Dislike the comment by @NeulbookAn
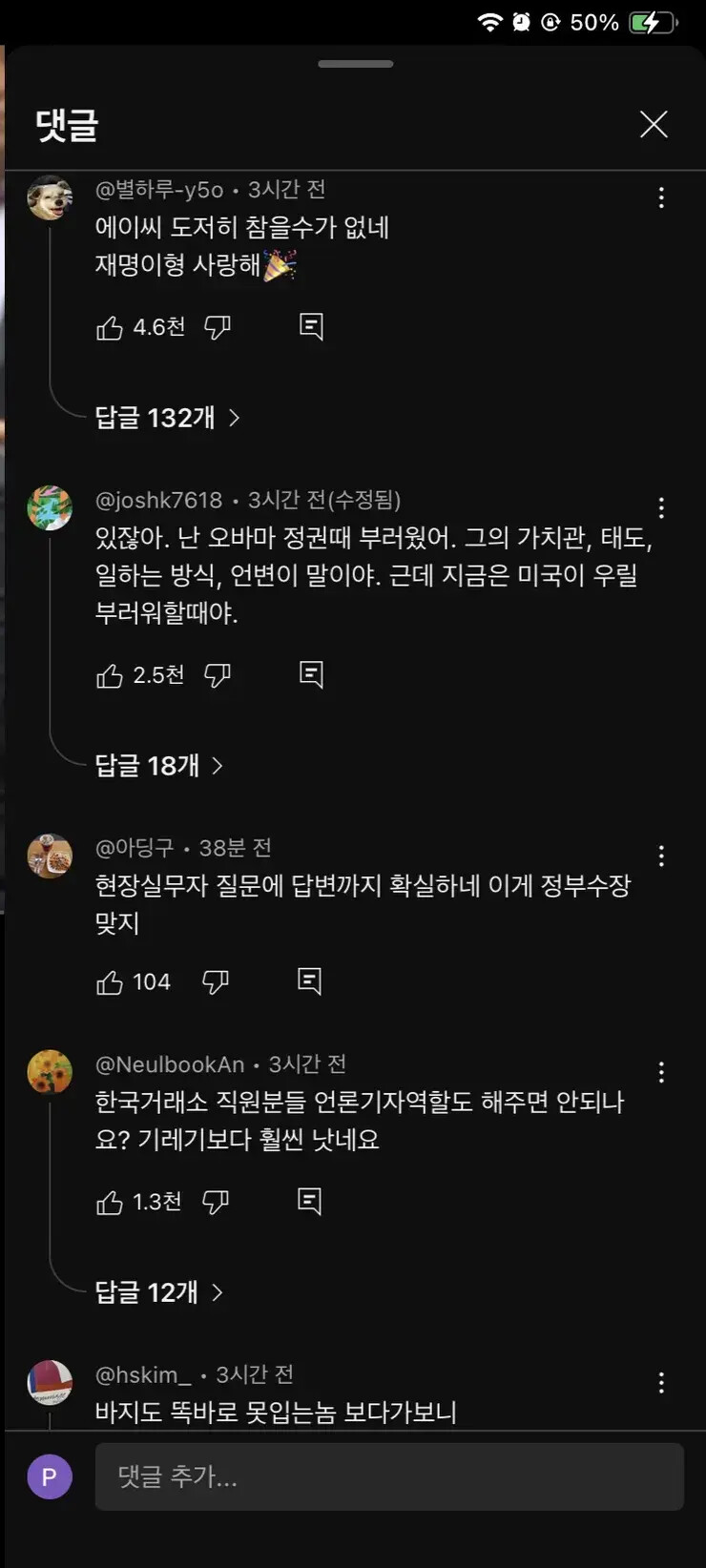706x1568 pixels. click(216, 1203)
